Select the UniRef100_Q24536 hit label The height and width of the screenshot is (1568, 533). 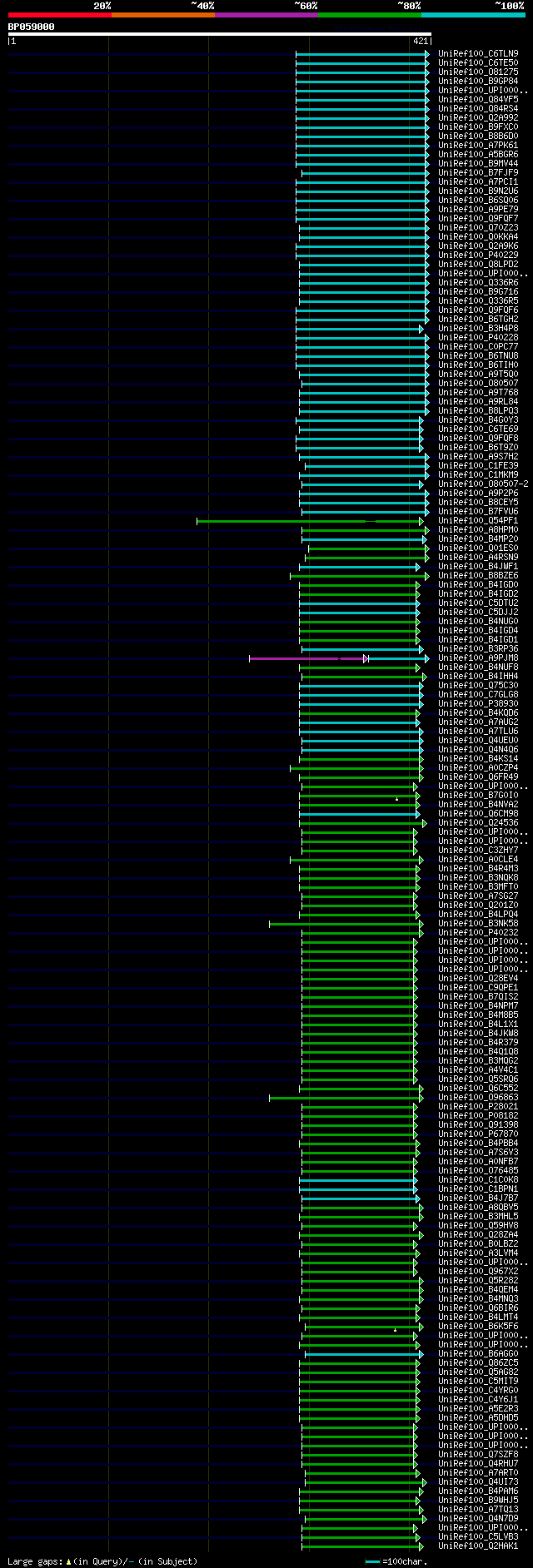point(478,822)
